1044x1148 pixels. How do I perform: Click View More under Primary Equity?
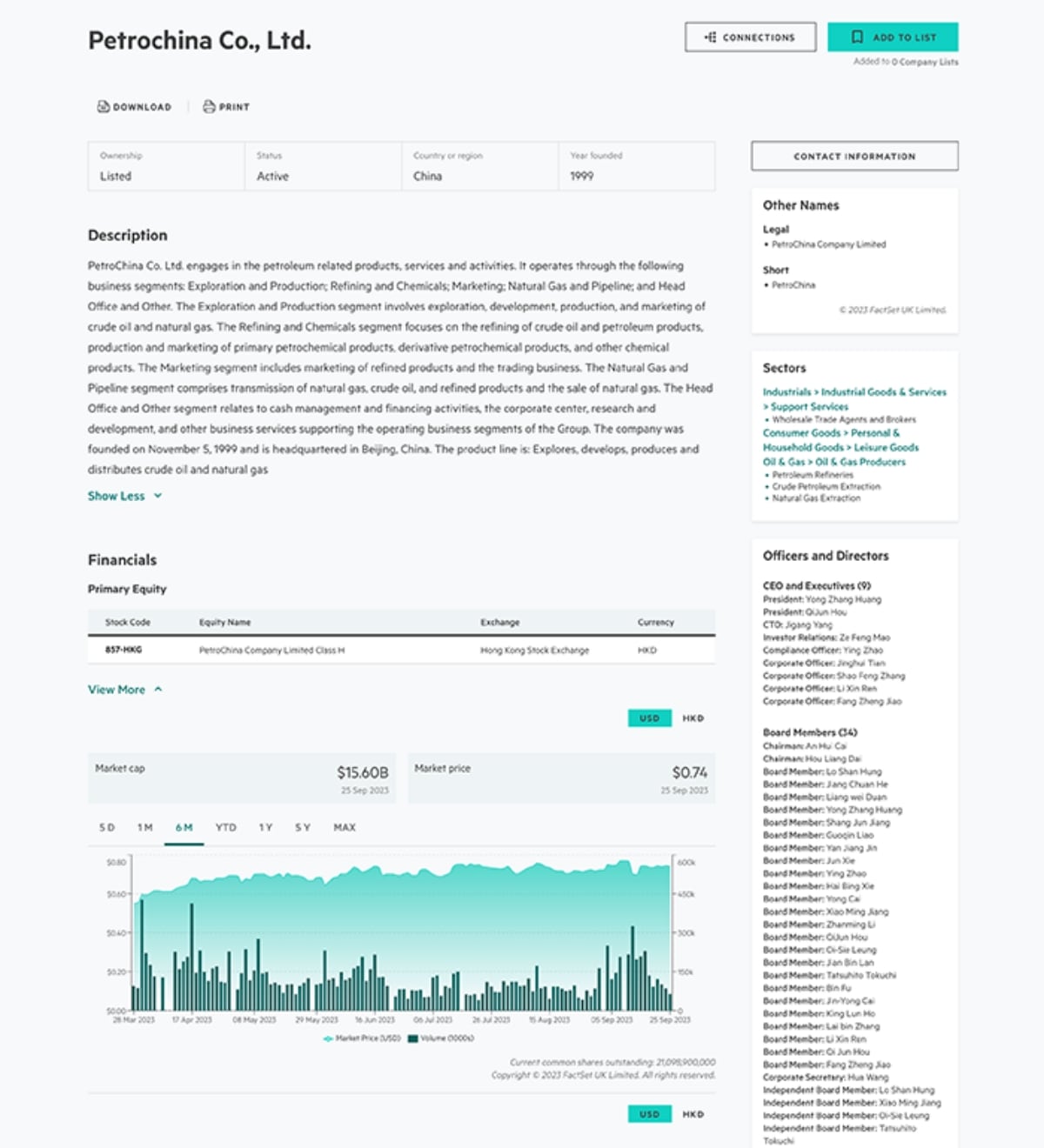click(117, 690)
